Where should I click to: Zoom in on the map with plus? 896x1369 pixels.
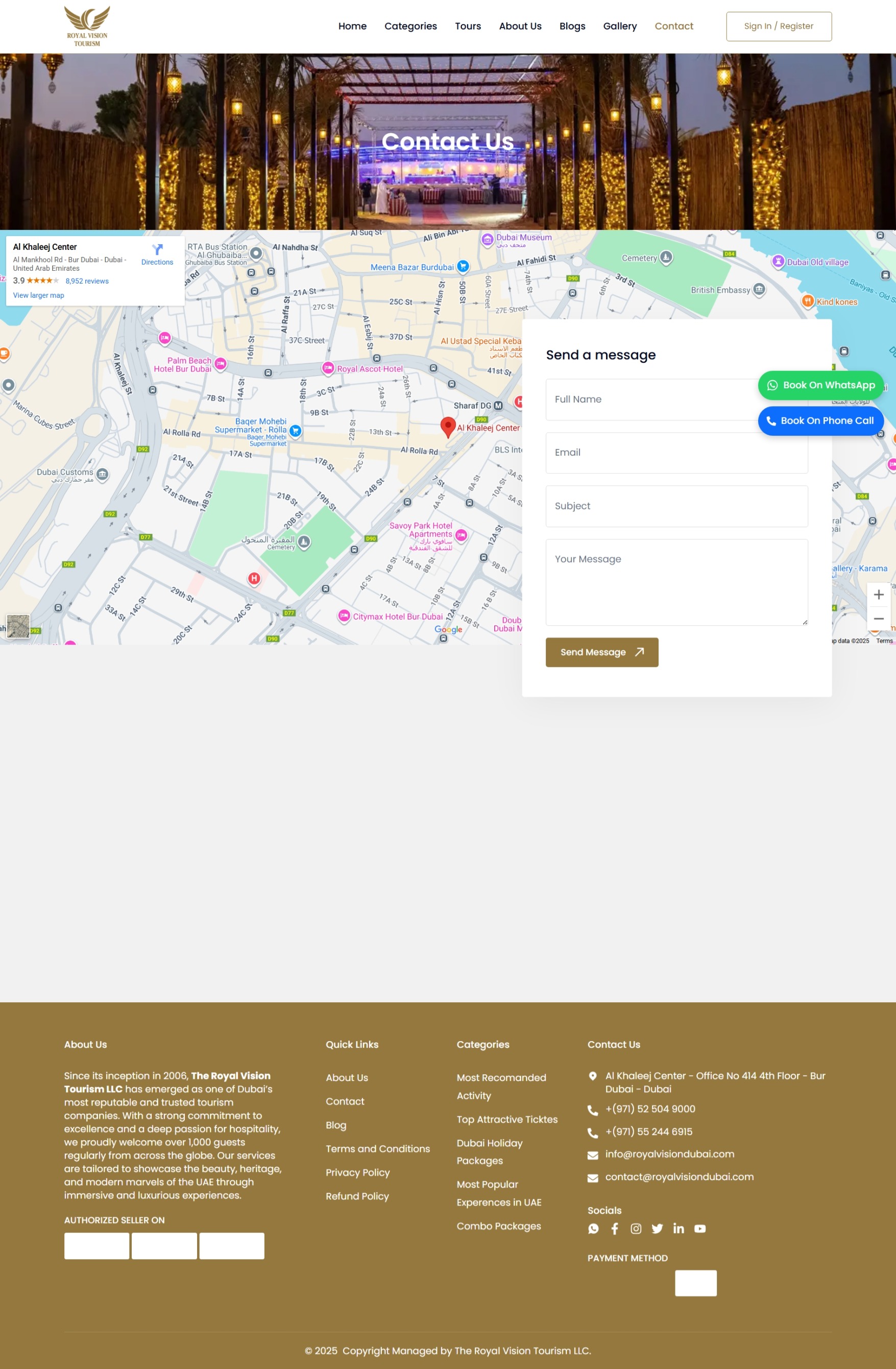click(878, 595)
